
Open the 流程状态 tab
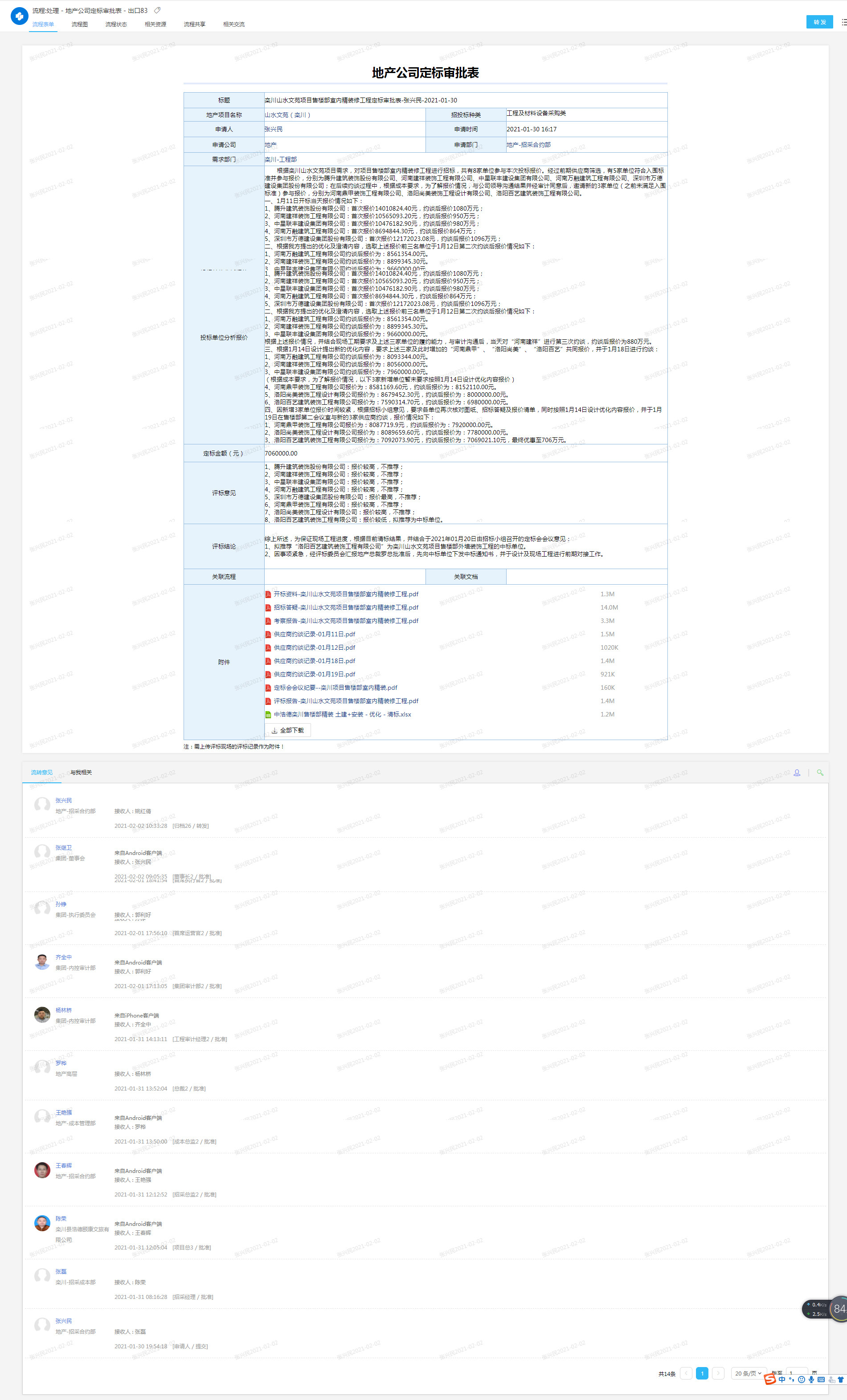point(116,24)
